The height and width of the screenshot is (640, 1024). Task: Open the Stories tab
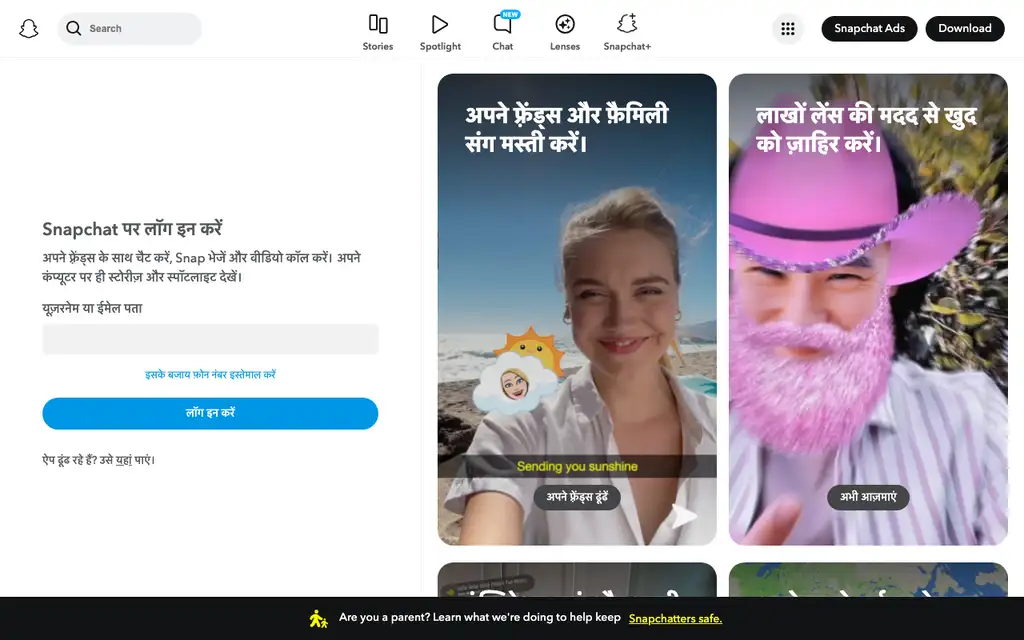tap(377, 33)
